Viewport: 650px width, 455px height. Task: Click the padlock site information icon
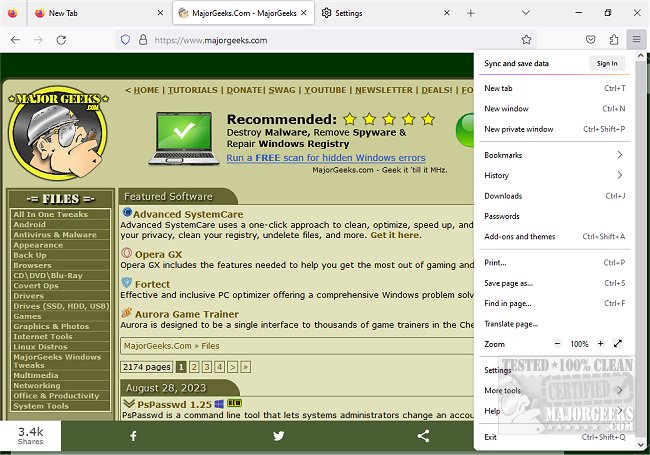pos(143,40)
